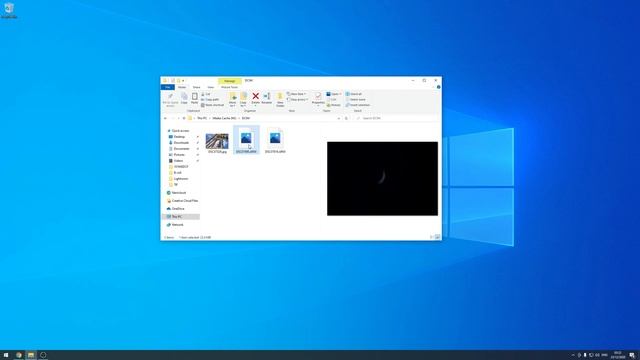Click the Copy ribbon icon
The image size is (640, 360).
(x=184, y=98)
